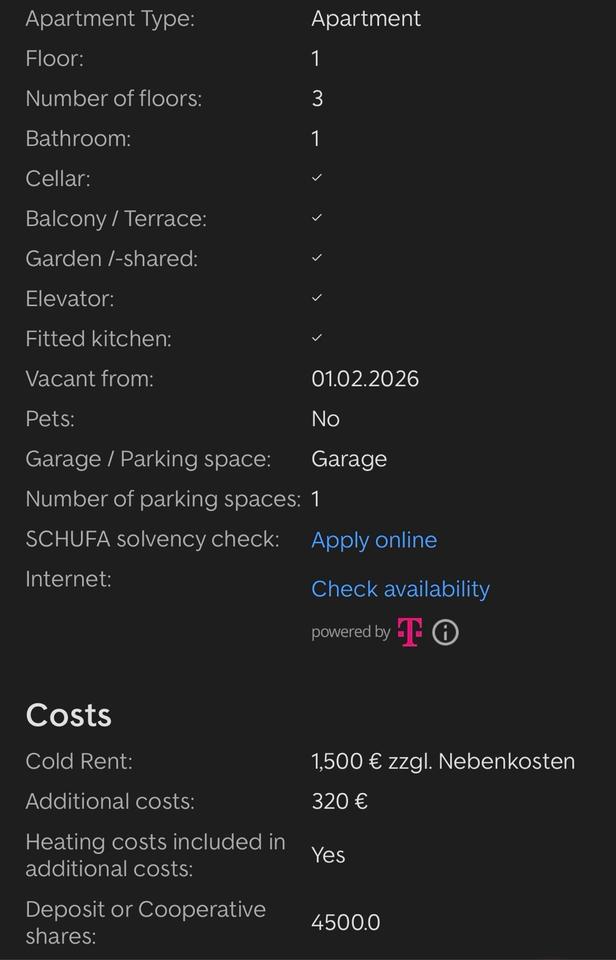
Task: Click the Vacant from date 01.02.2026
Action: [365, 379]
